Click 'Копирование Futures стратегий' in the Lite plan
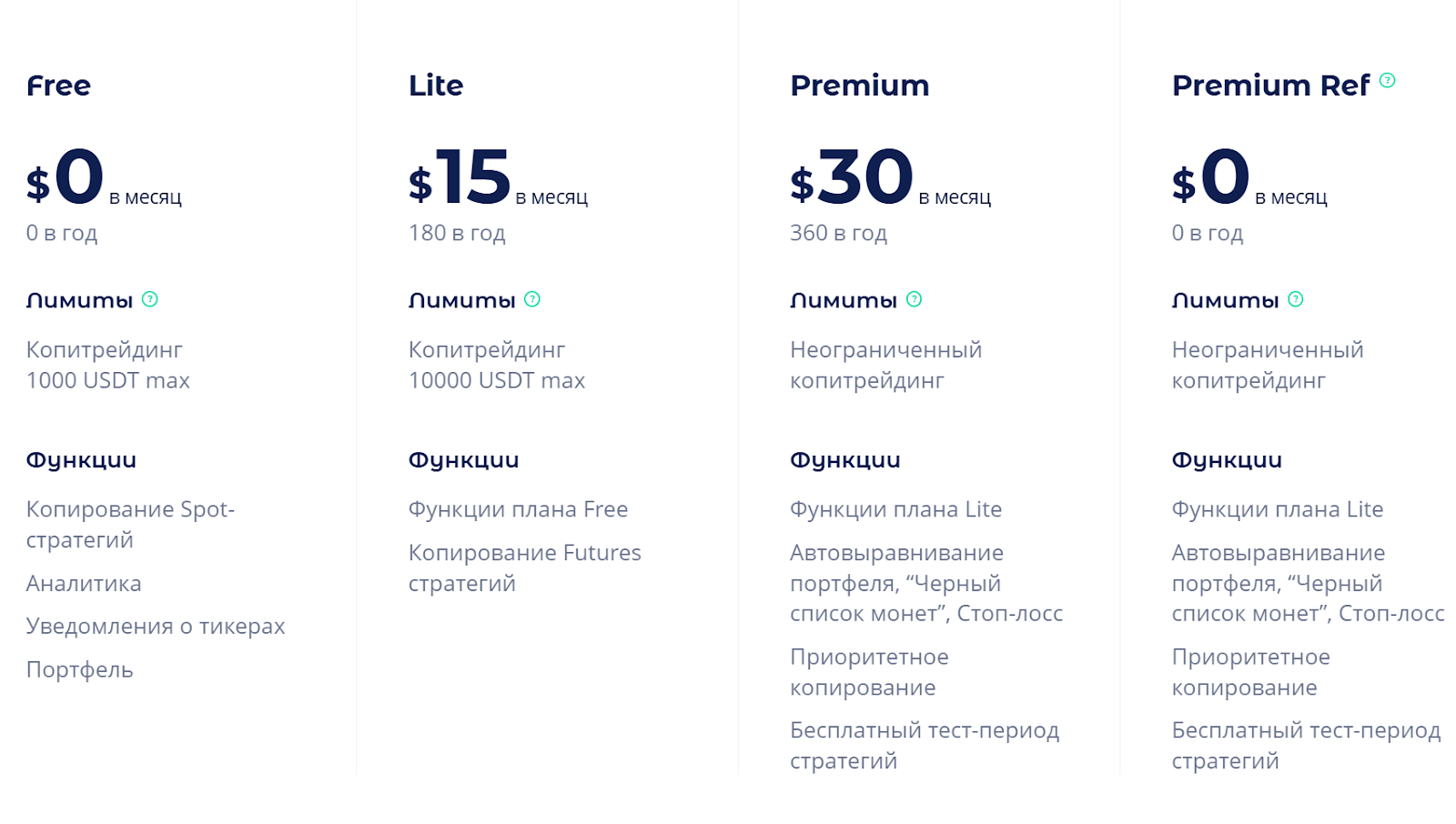The image size is (1456, 824). 525,568
